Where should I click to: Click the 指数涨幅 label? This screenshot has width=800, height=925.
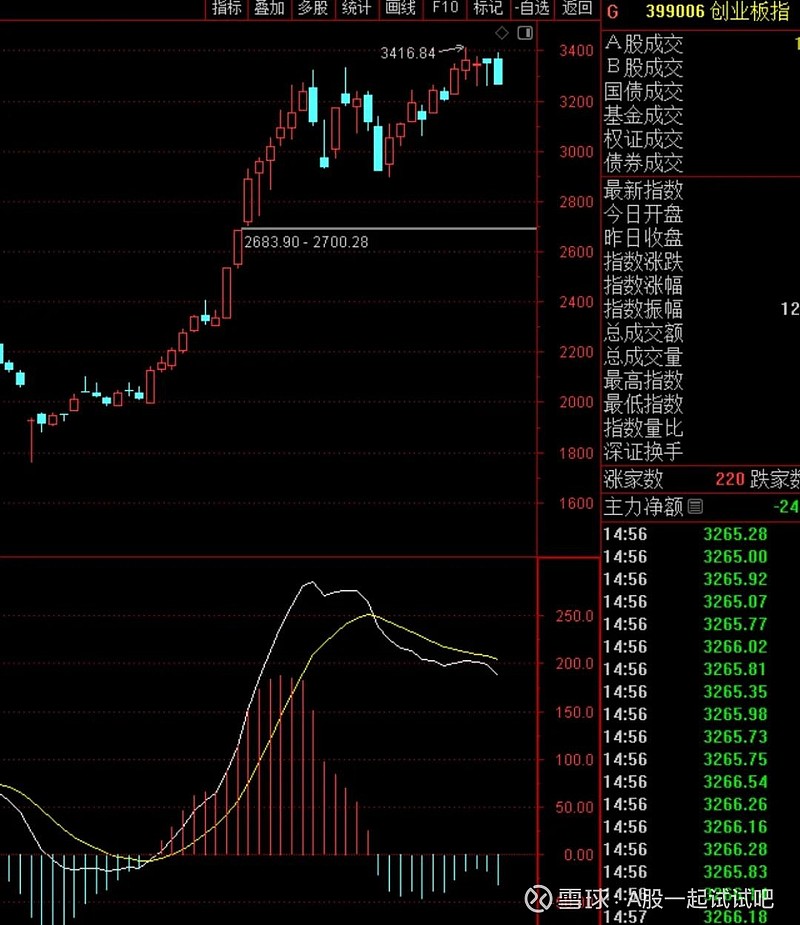(643, 285)
